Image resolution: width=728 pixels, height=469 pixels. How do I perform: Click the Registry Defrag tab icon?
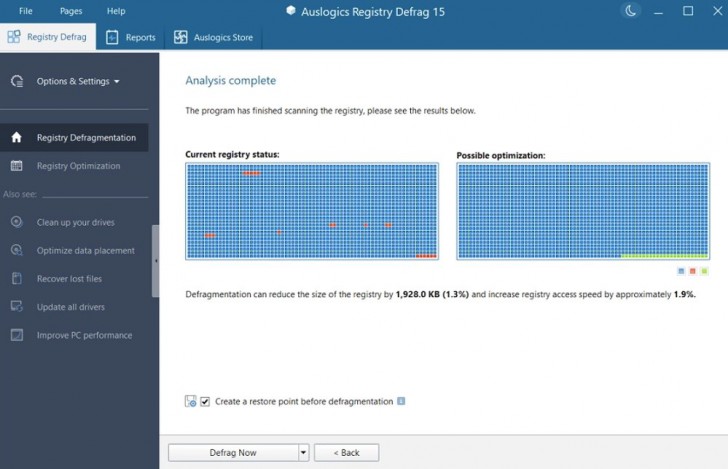pos(14,37)
